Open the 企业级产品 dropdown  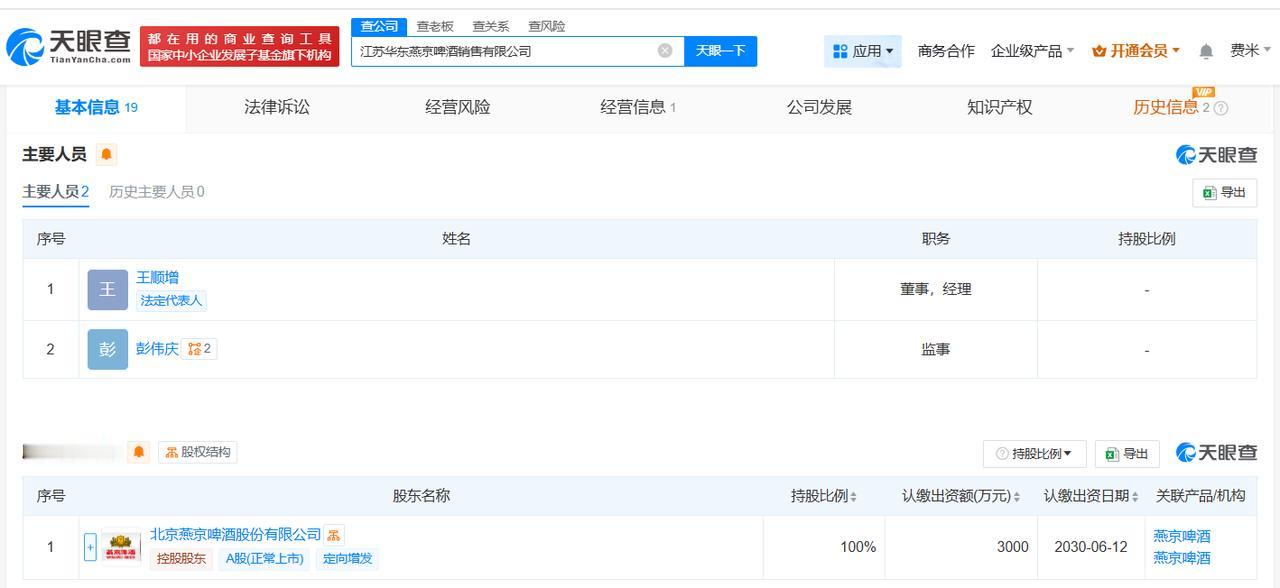tap(1032, 51)
